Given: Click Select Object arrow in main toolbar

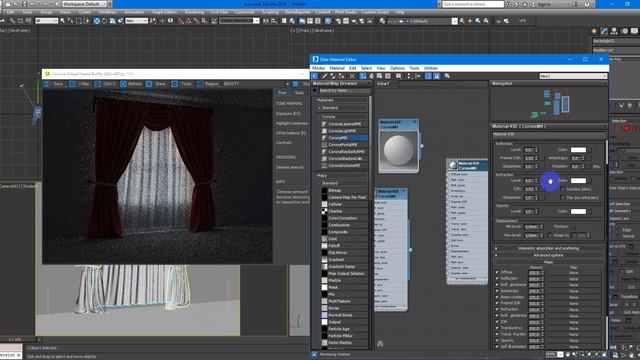Looking at the screenshot, I should [x=62, y=21].
